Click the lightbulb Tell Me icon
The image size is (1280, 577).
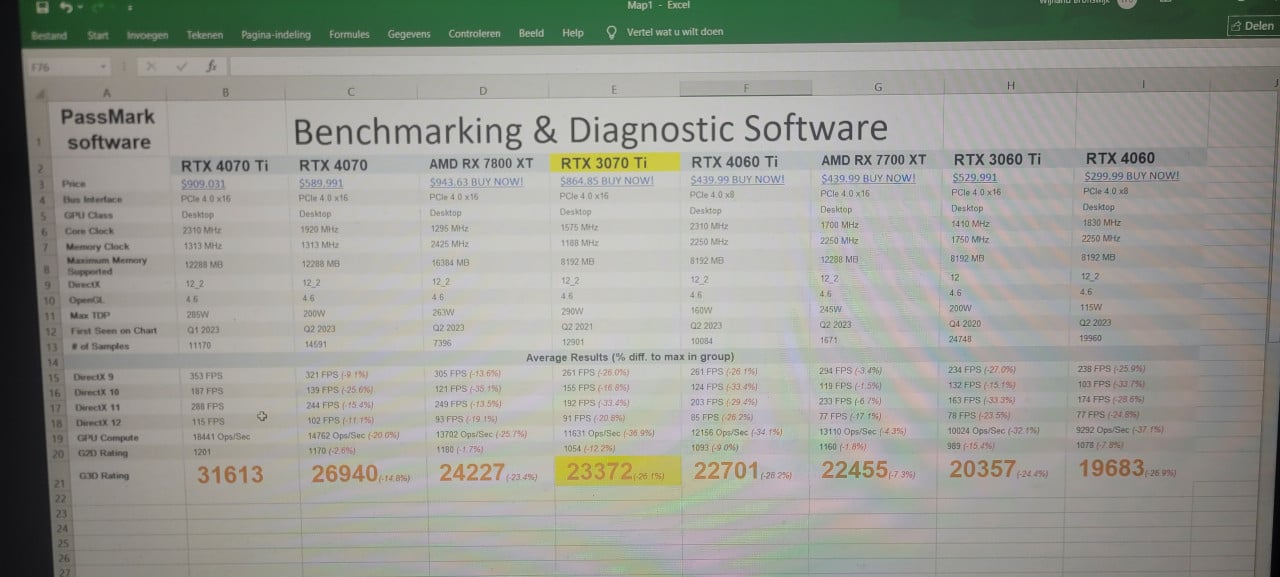coord(611,32)
